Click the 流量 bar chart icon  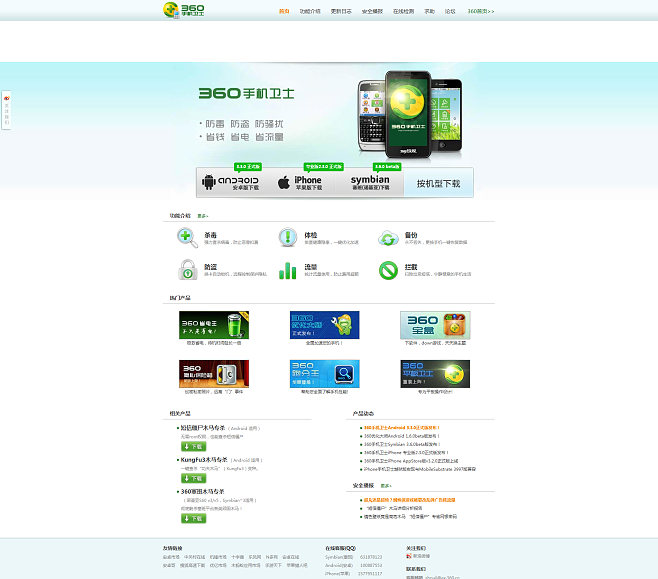tap(287, 271)
